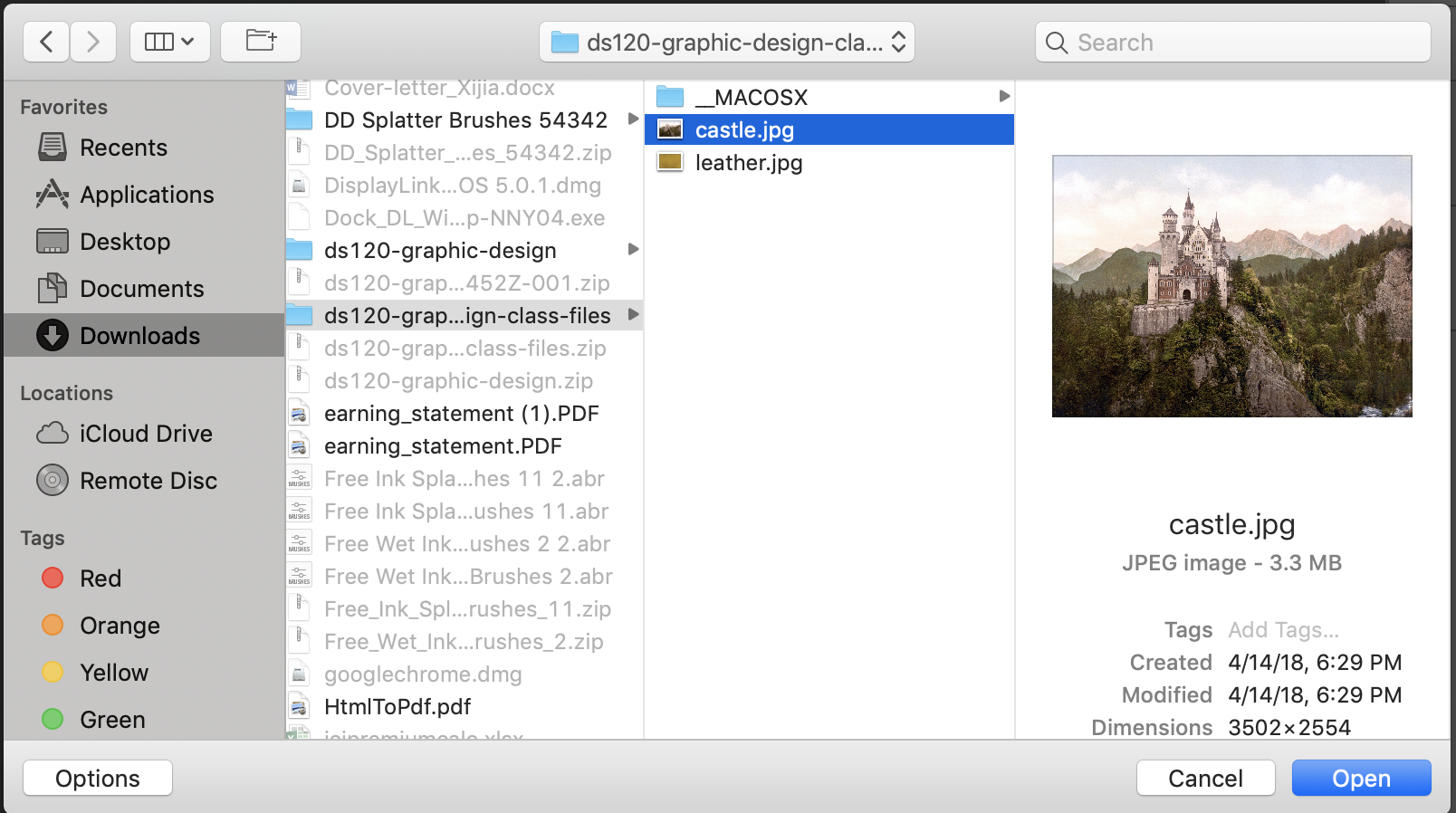1456x813 pixels.
Task: Go back with the left arrow button
Action: click(46, 42)
